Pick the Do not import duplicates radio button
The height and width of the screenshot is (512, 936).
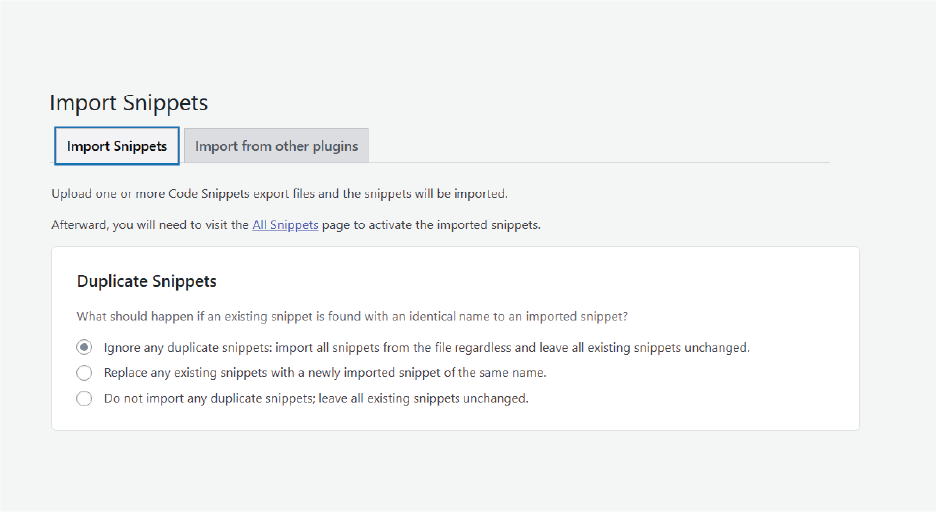pos(84,398)
